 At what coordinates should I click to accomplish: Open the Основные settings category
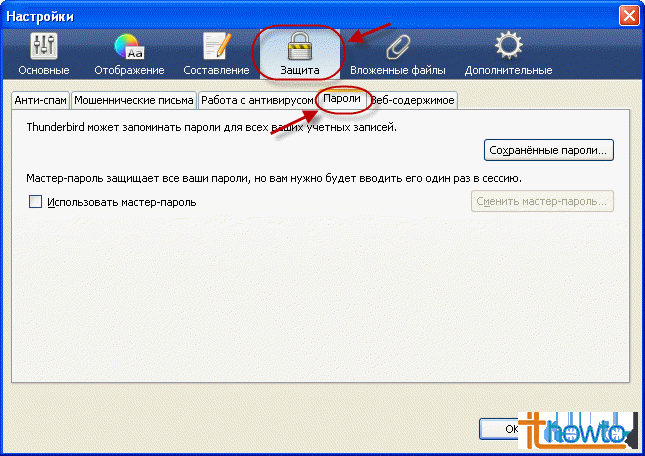pos(44,55)
